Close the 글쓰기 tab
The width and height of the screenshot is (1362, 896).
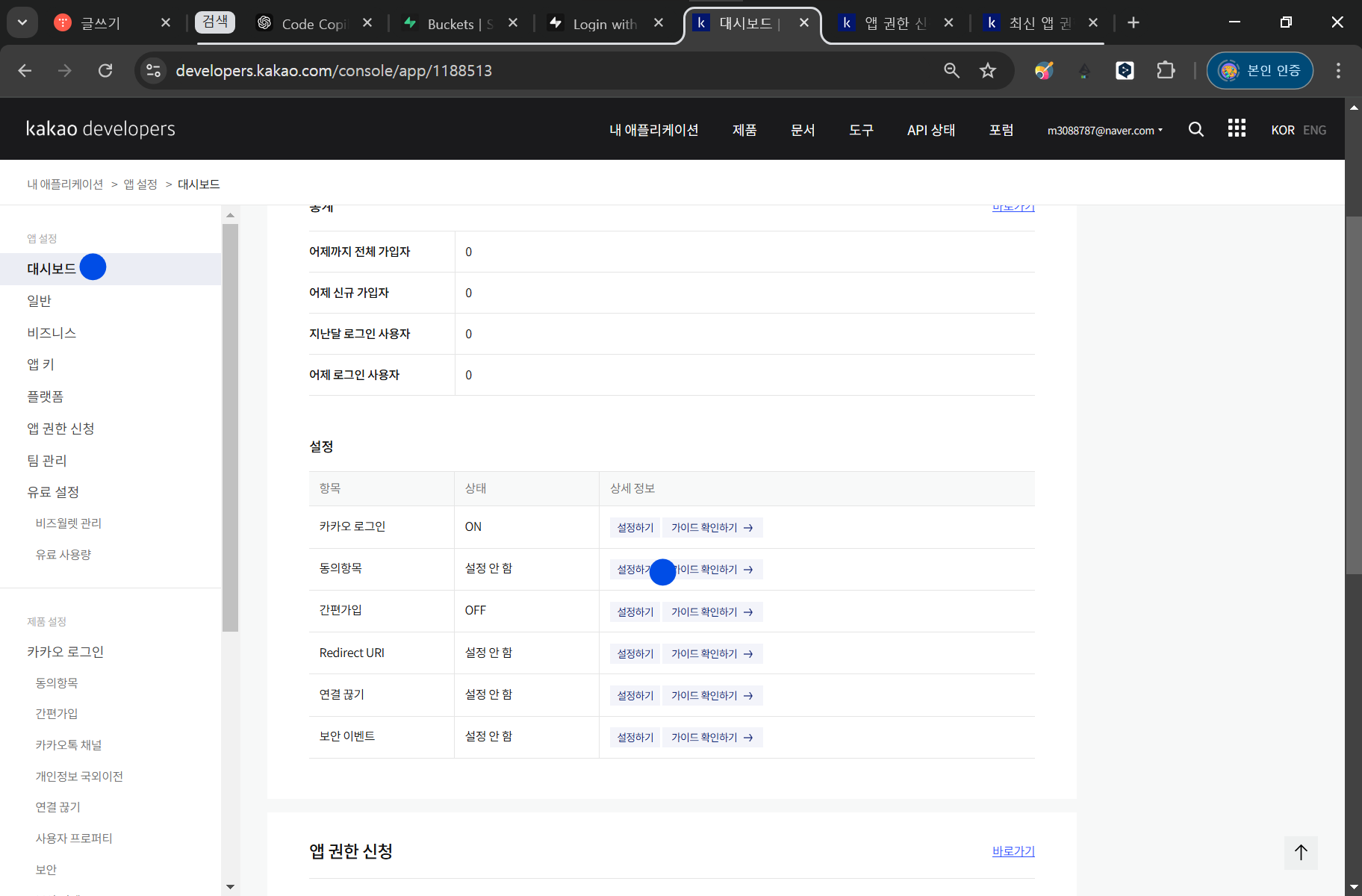click(166, 23)
